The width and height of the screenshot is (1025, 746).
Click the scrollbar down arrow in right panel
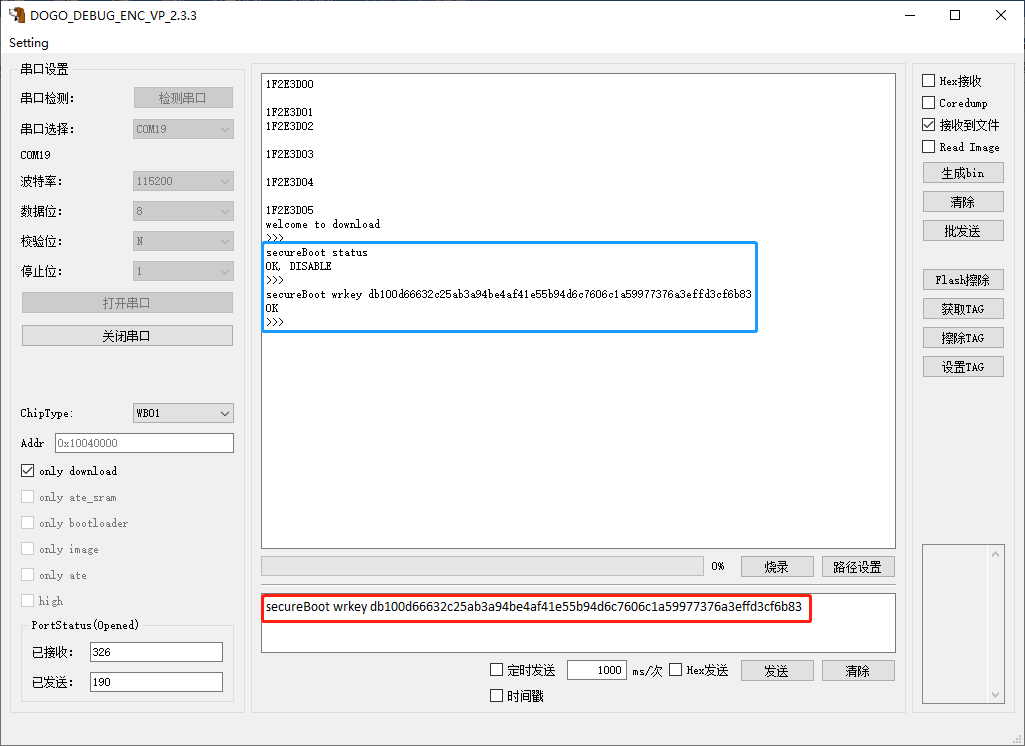995,694
